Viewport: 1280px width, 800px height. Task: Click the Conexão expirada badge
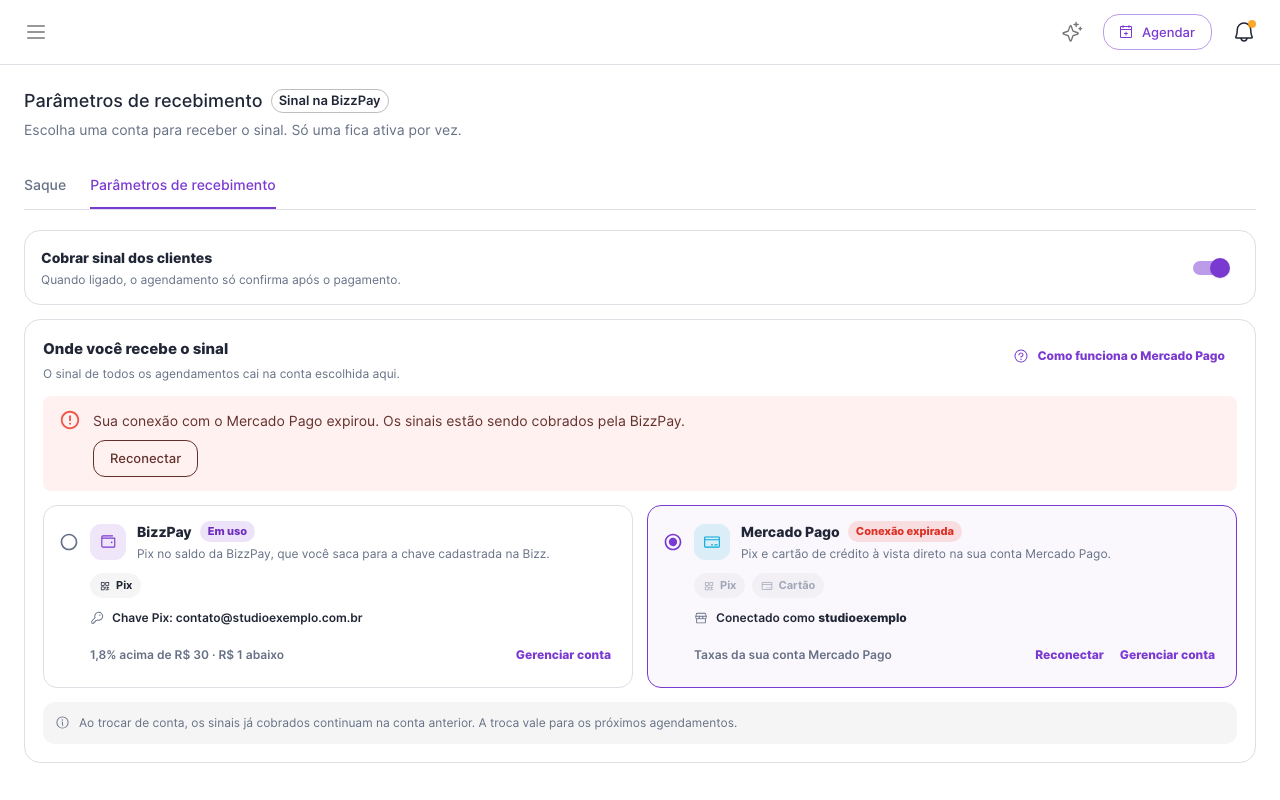pyautogui.click(x=905, y=531)
